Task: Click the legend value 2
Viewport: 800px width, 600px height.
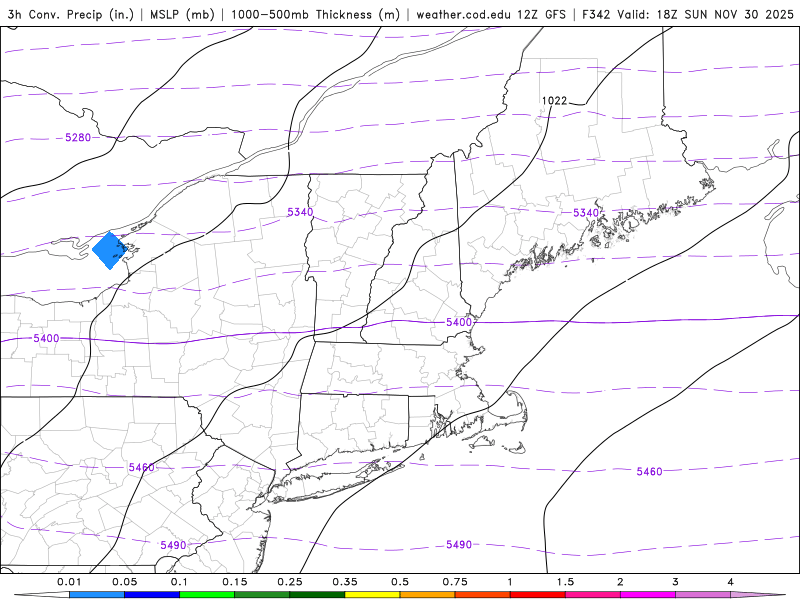Action: [x=620, y=582]
